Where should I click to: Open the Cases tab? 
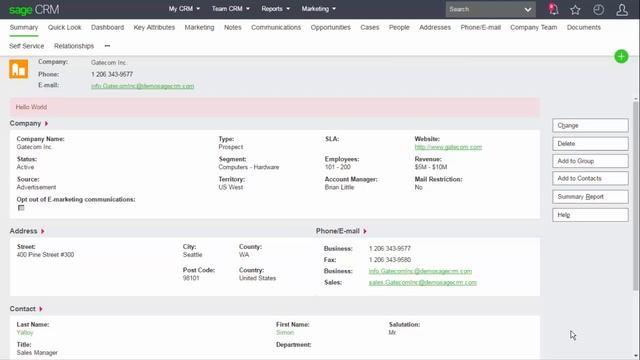coord(370,27)
